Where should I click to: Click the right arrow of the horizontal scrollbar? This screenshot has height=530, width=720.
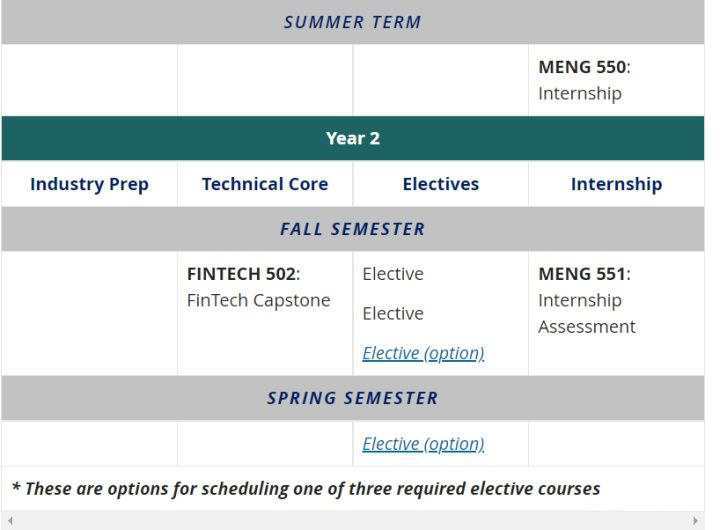pos(696,521)
